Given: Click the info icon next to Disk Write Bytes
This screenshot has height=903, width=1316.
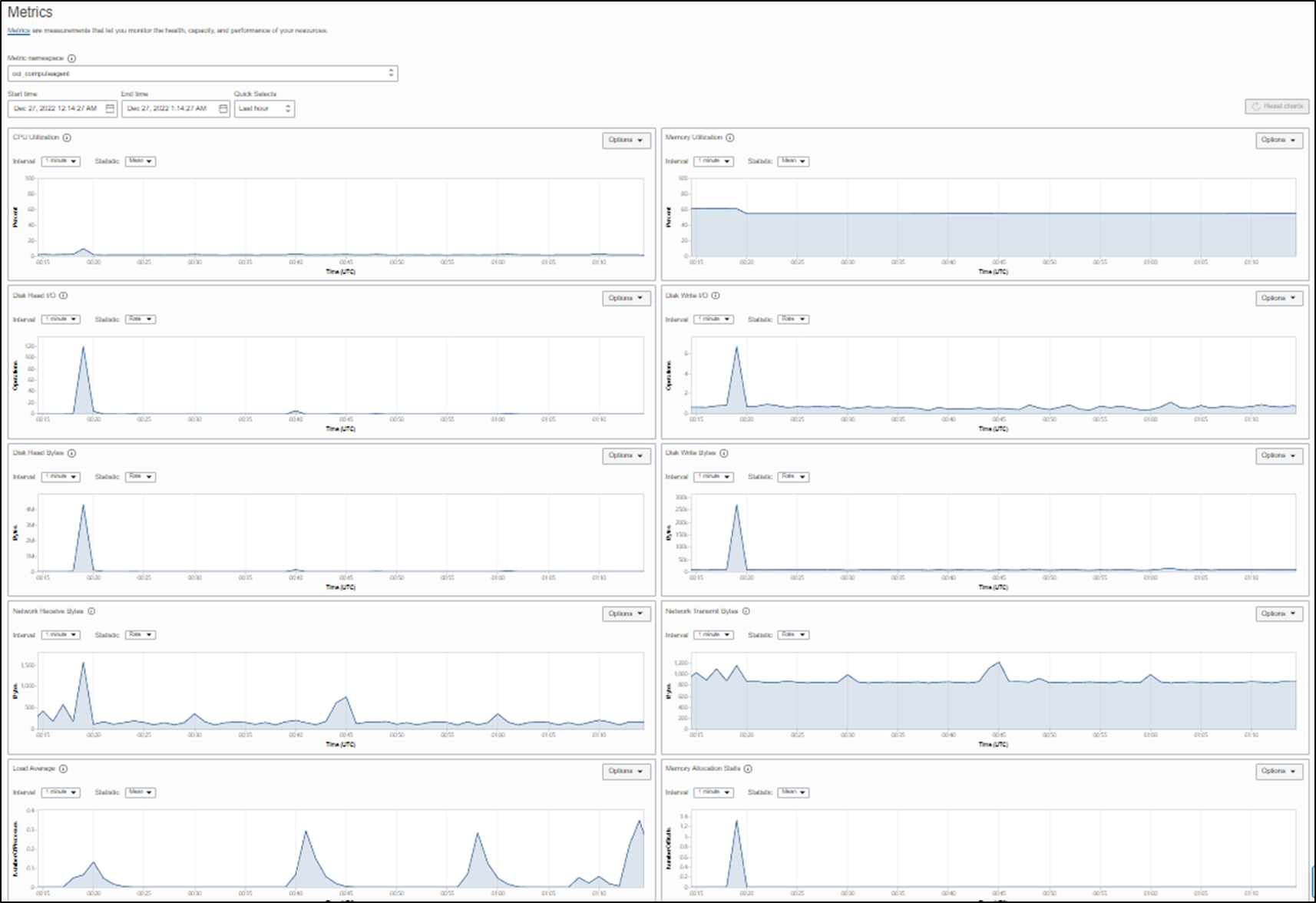Looking at the screenshot, I should coord(723,453).
